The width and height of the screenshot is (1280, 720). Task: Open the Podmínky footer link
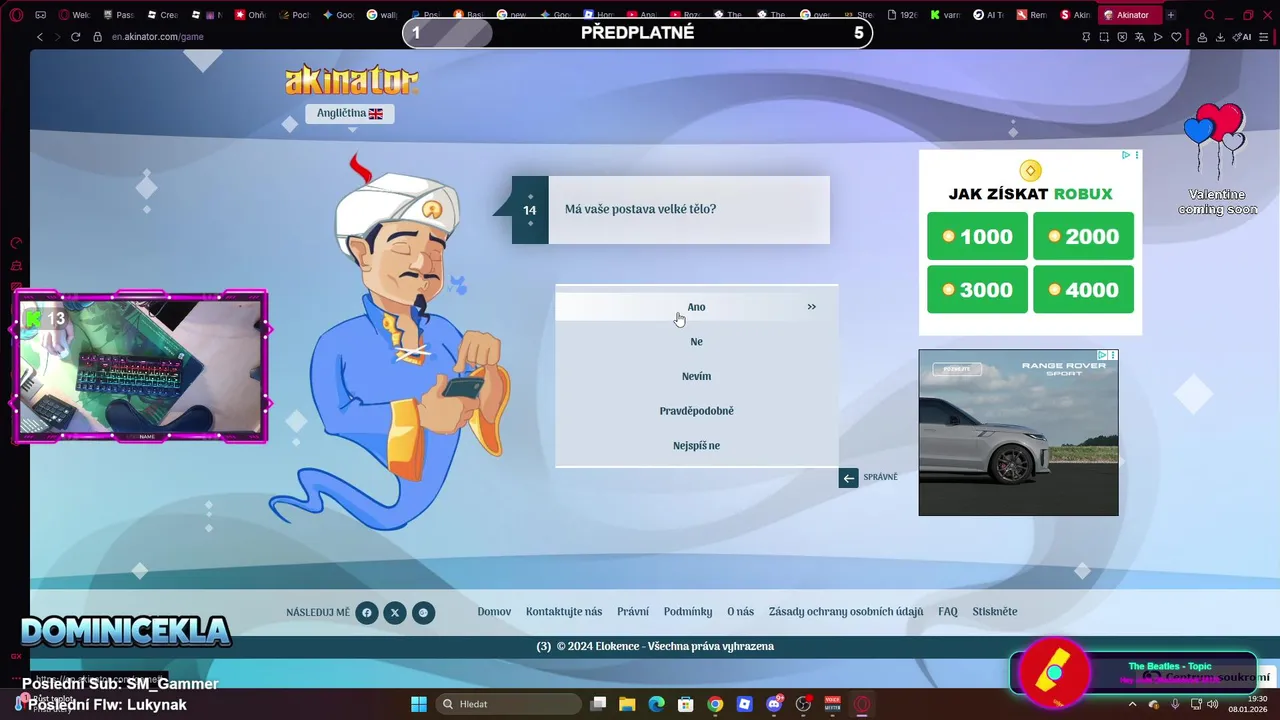pyautogui.click(x=688, y=612)
